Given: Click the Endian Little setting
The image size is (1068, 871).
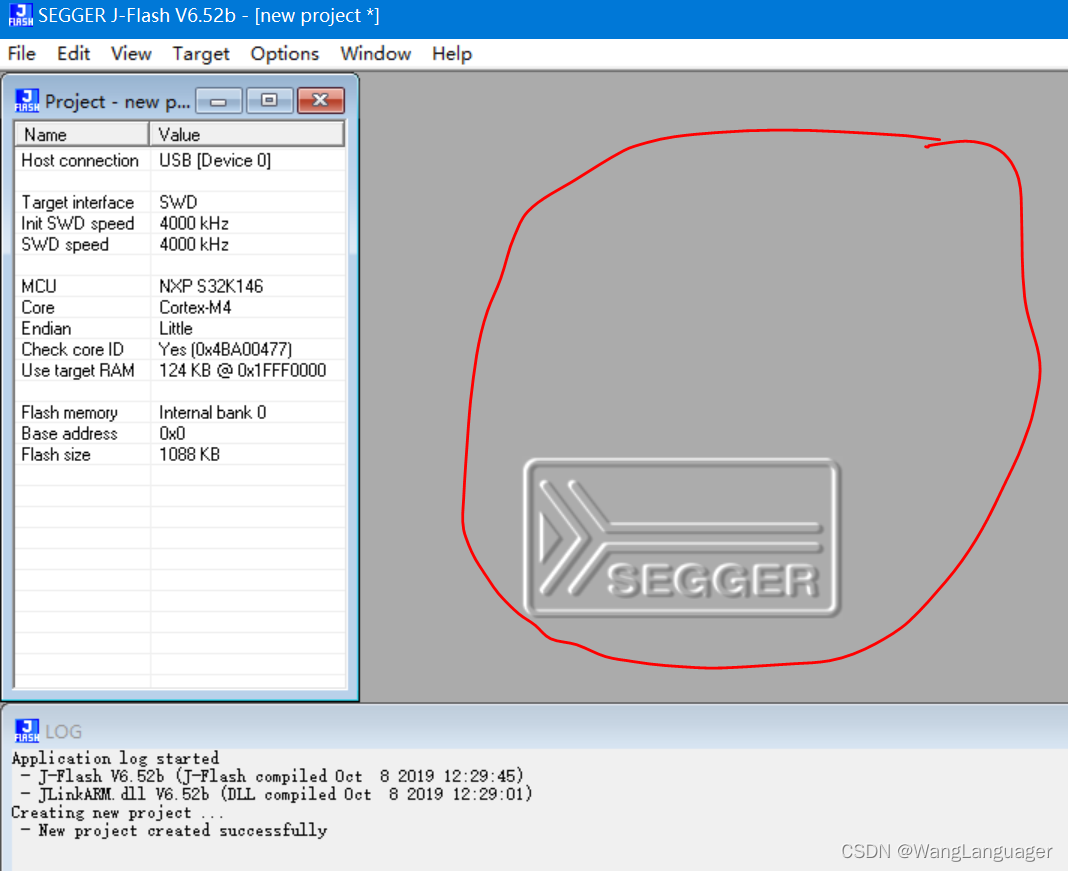Looking at the screenshot, I should 175,328.
